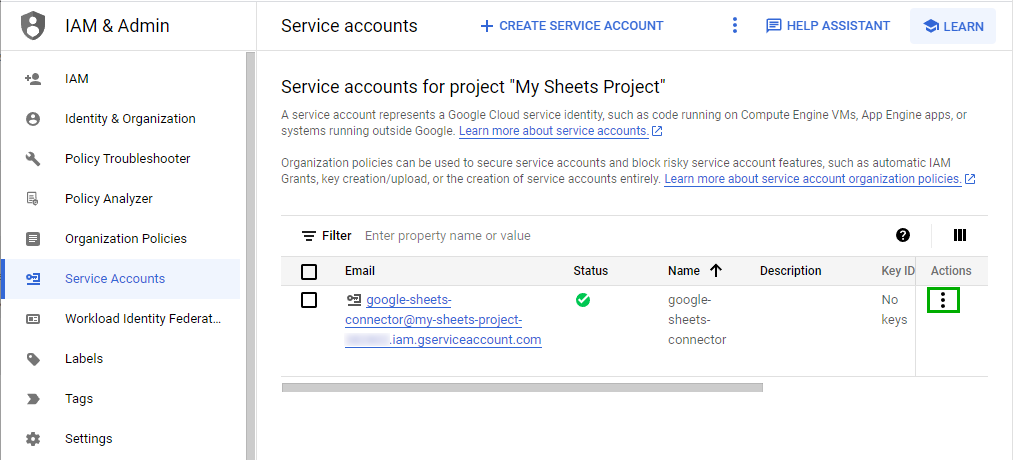The width and height of the screenshot is (1016, 460).
Task: Open the Help Assistant
Action: pos(827,26)
